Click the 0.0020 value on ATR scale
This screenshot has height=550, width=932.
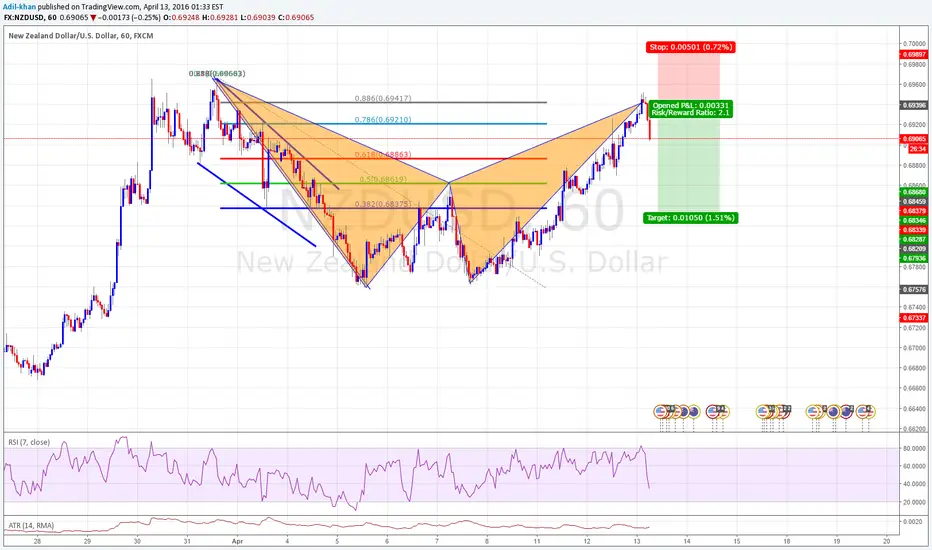(914, 521)
